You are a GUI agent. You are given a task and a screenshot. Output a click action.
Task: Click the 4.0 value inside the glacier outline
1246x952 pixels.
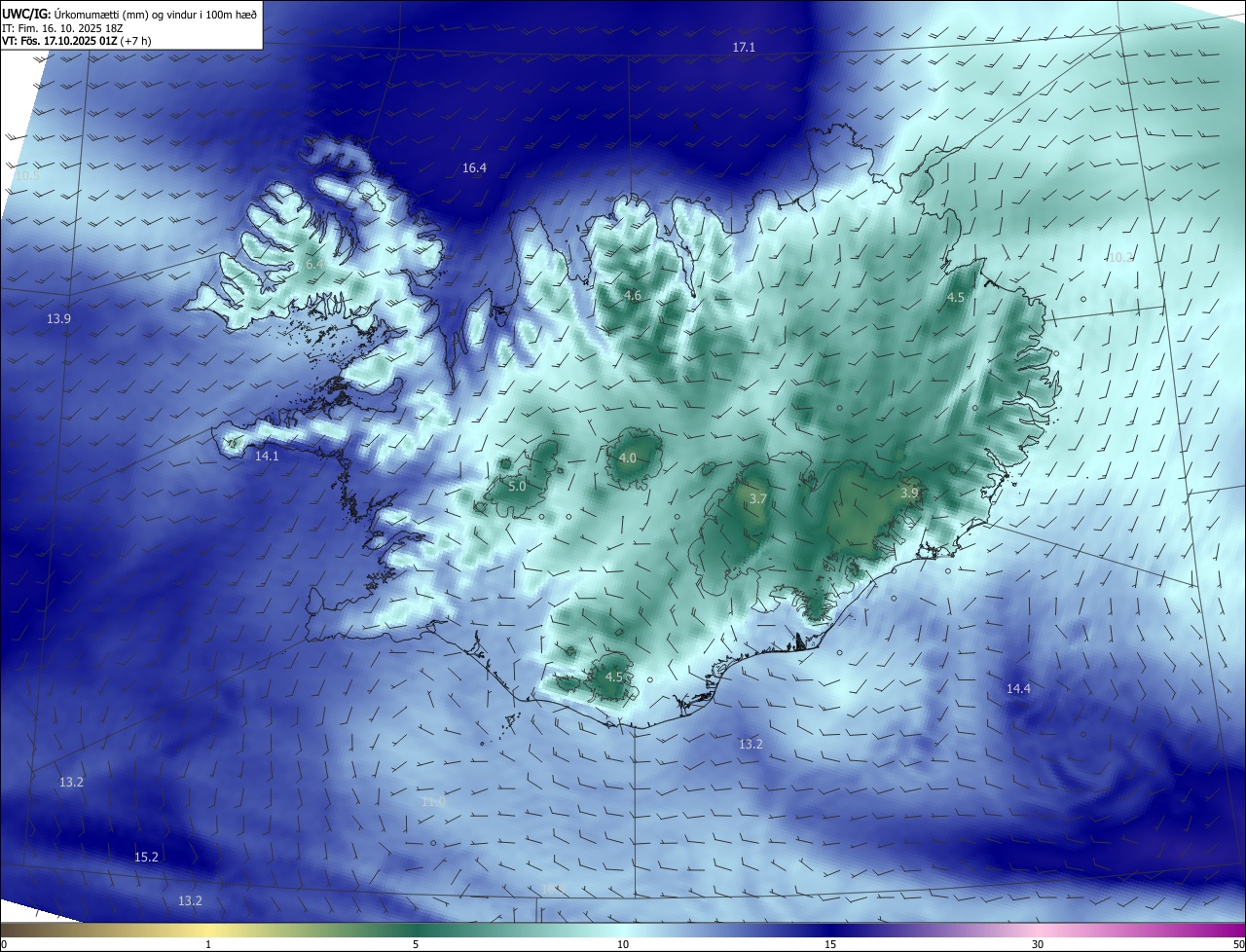click(628, 458)
